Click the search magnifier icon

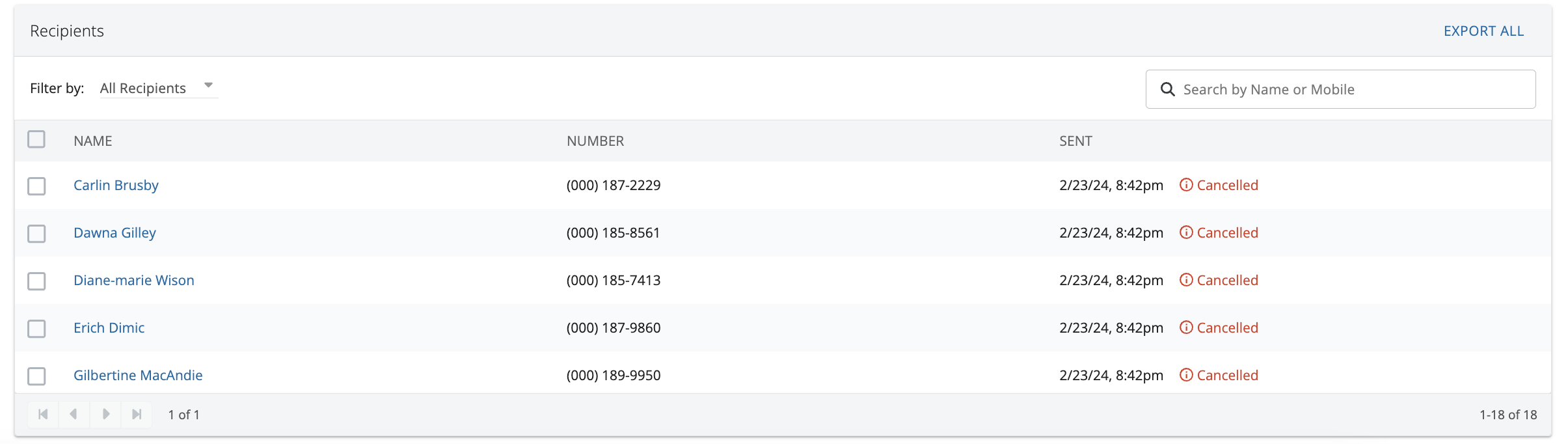[x=1168, y=89]
